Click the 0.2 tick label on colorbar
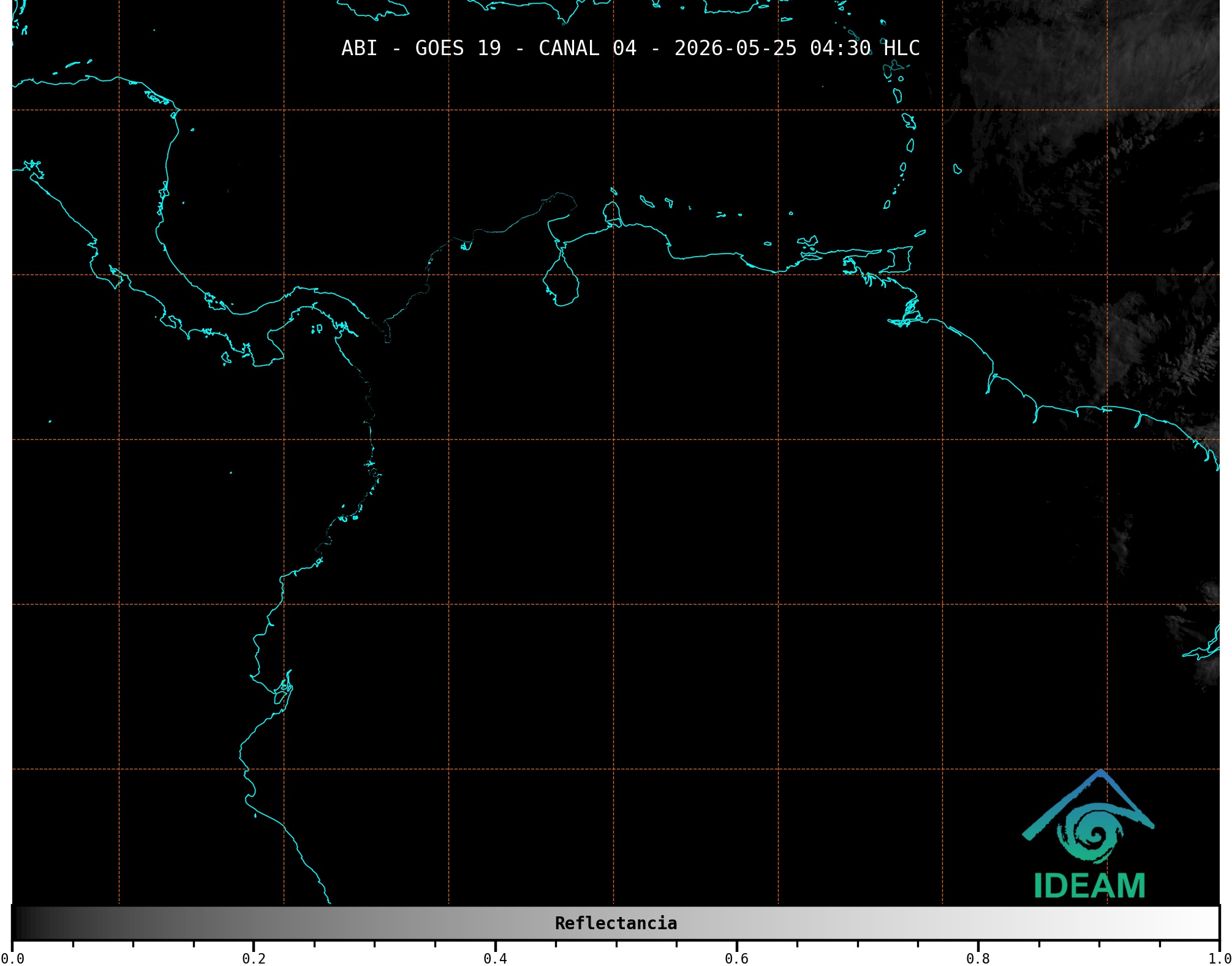 pos(254,958)
